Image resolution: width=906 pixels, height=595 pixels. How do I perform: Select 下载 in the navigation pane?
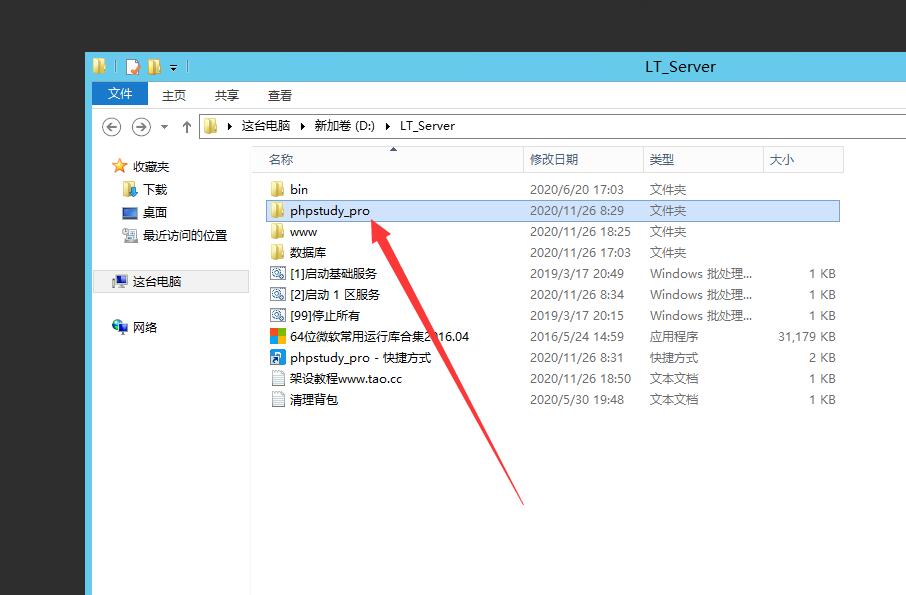(x=154, y=189)
